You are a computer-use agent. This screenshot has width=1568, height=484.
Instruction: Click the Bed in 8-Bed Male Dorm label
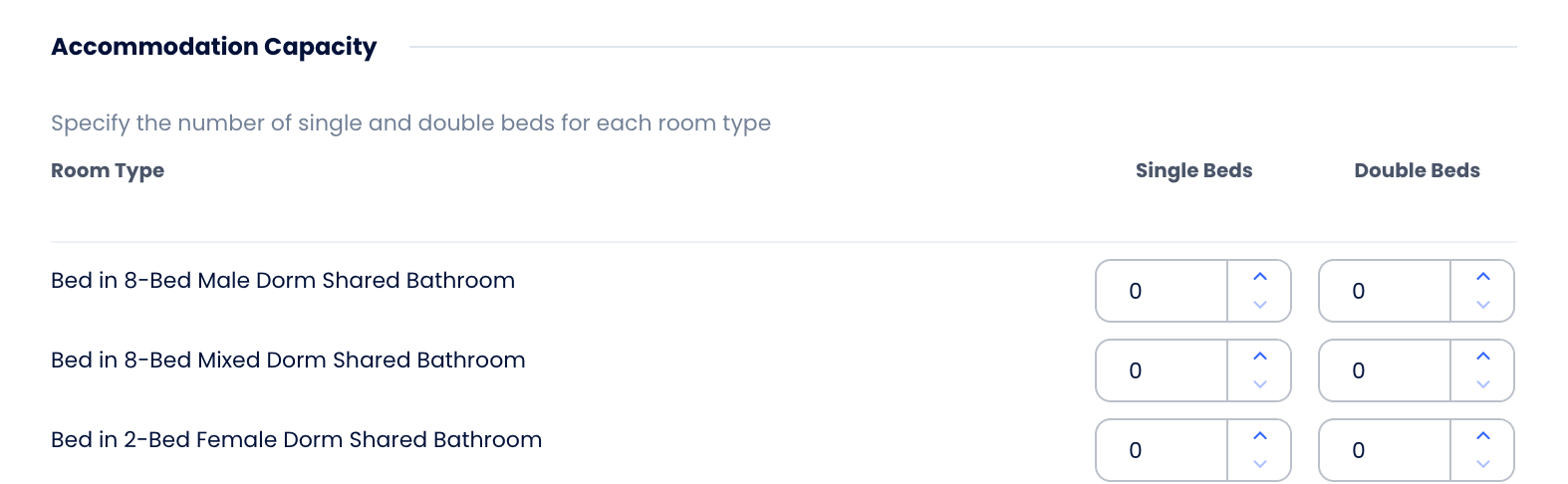(283, 281)
